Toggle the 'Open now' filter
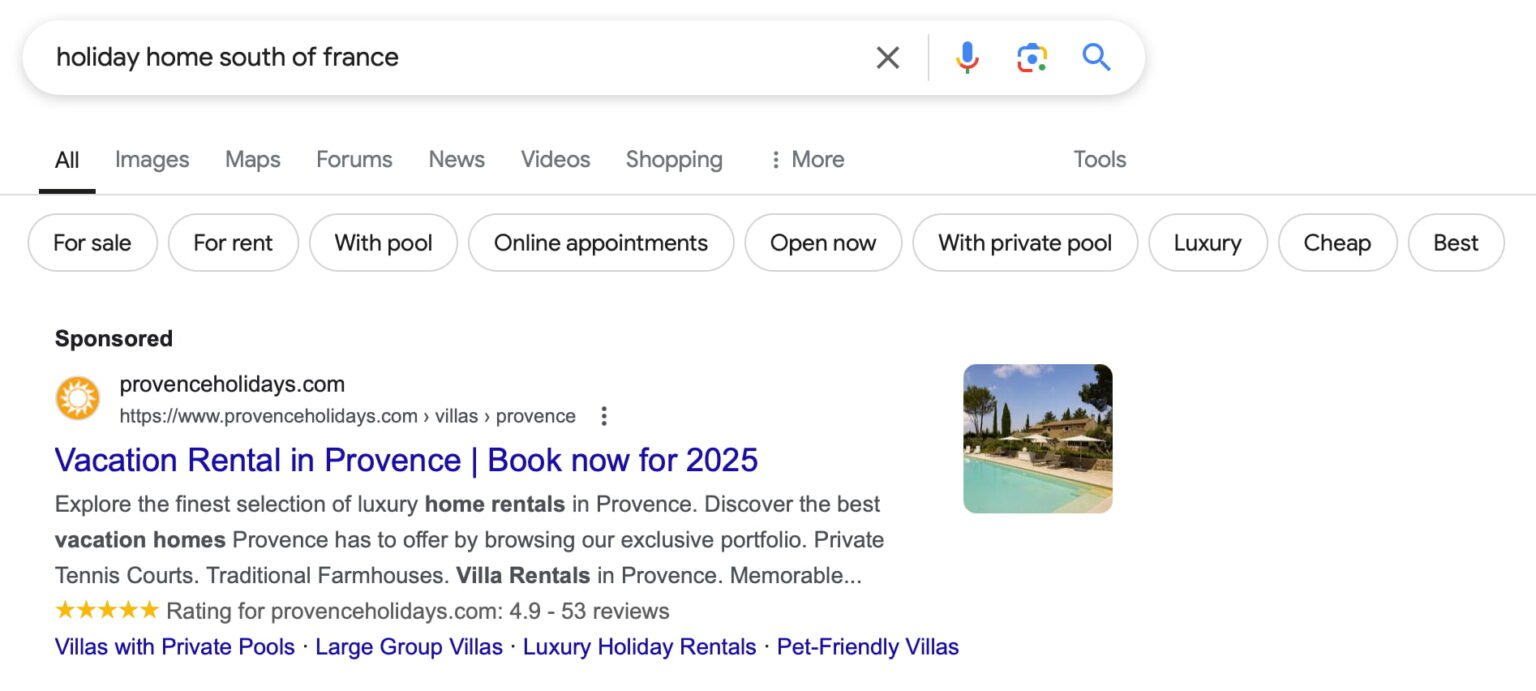This screenshot has width=1536, height=691. [x=823, y=242]
